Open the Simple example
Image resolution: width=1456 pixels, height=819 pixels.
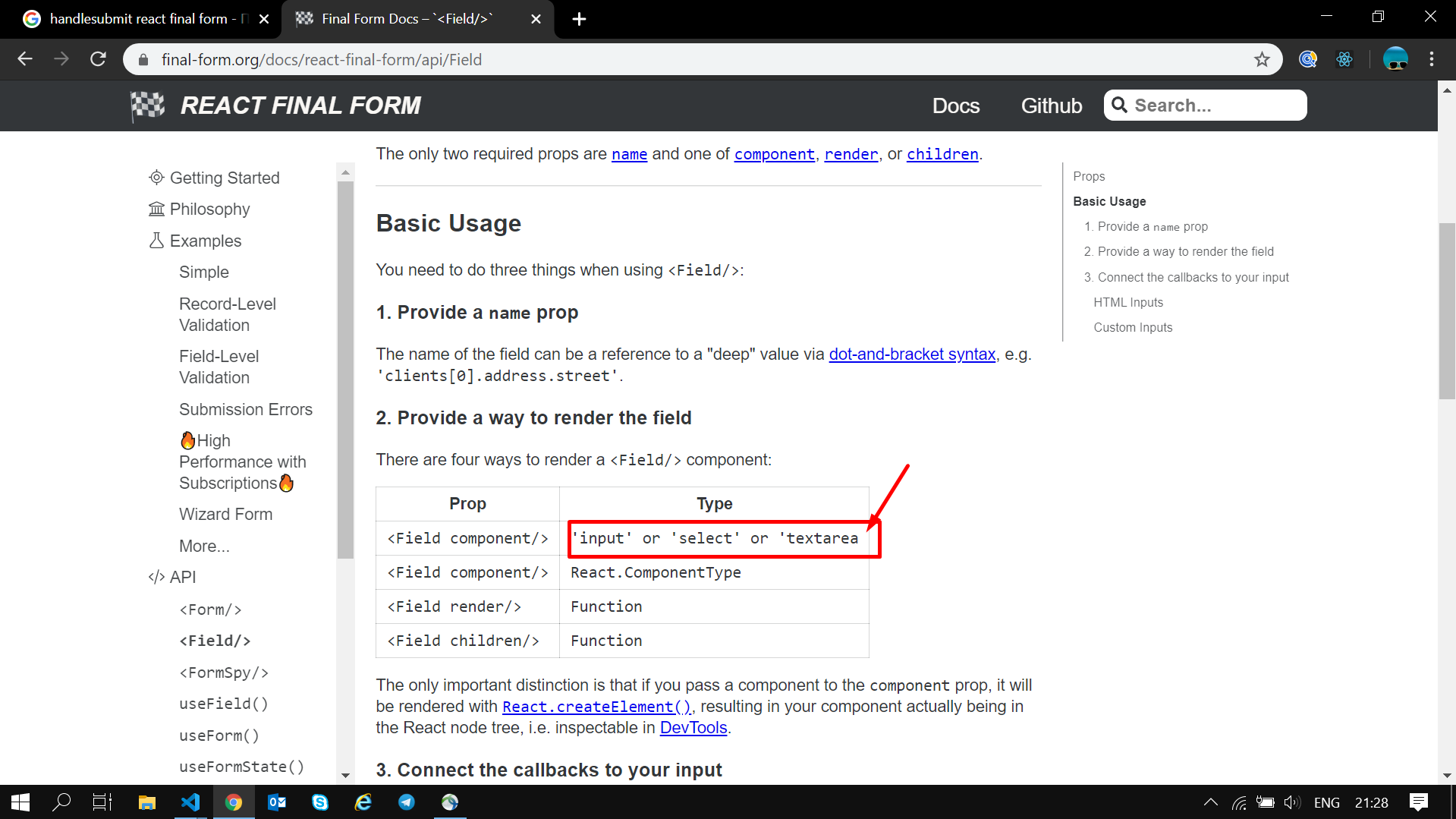point(204,272)
